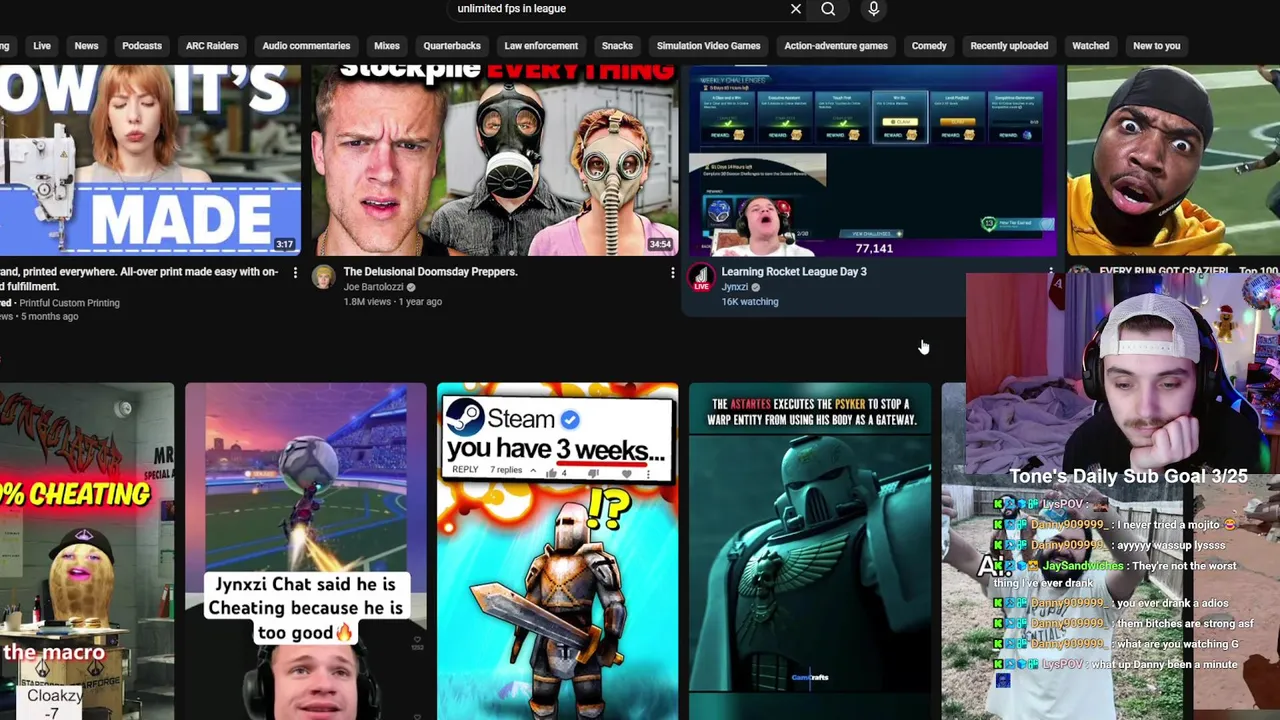Open the Learning Rocket League stream thumbnail

coord(872,160)
